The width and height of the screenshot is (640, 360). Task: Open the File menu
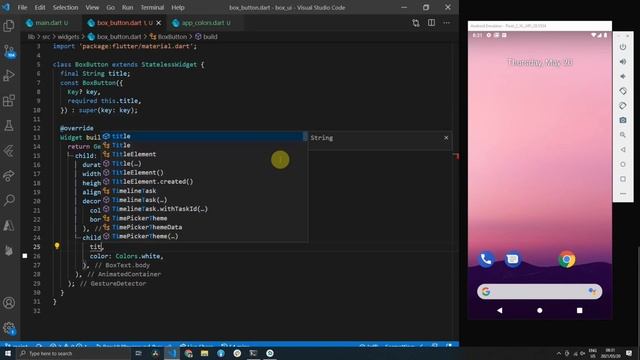pos(22,7)
